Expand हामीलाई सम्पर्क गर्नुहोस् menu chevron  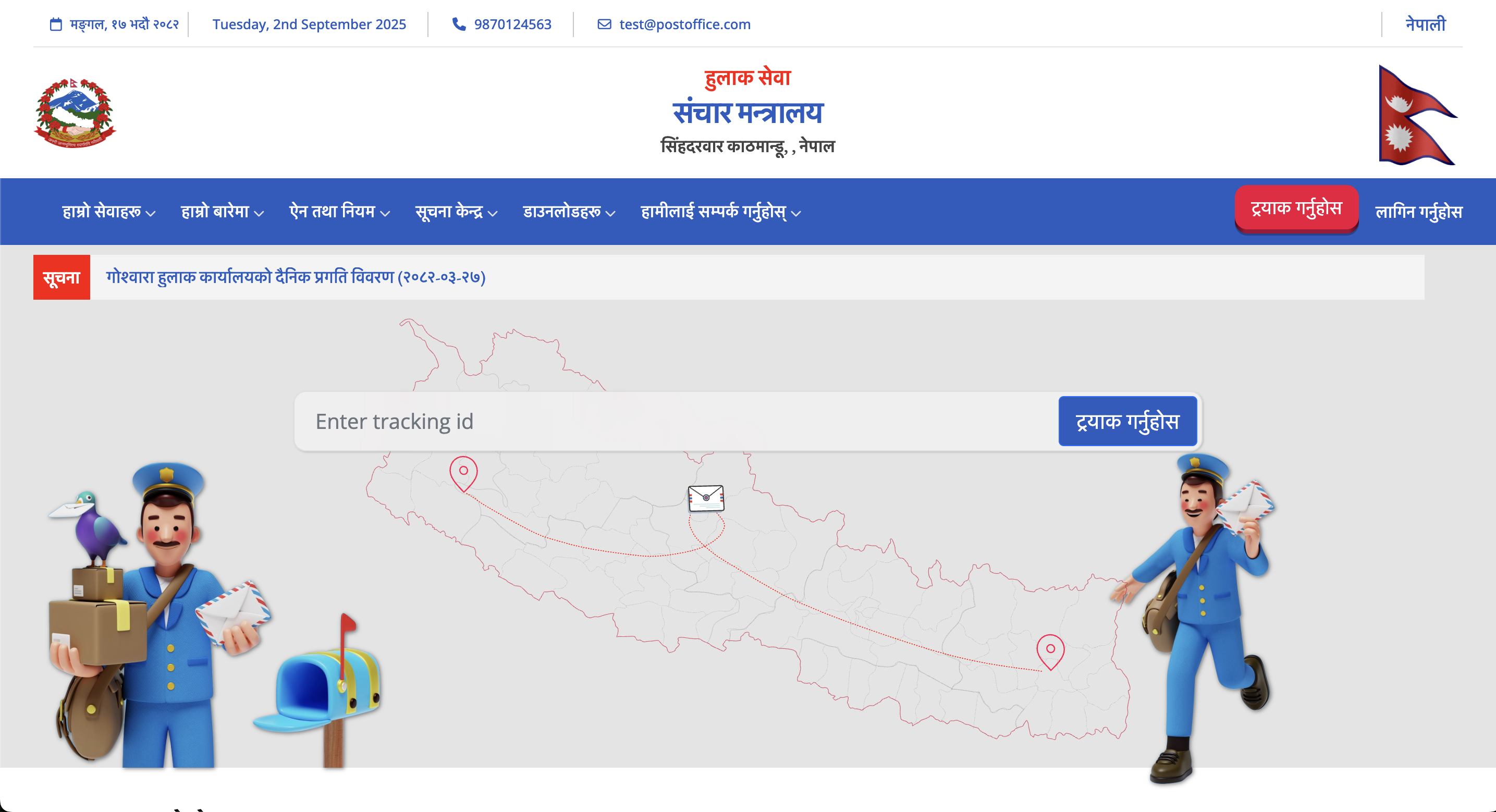pyautogui.click(x=796, y=214)
